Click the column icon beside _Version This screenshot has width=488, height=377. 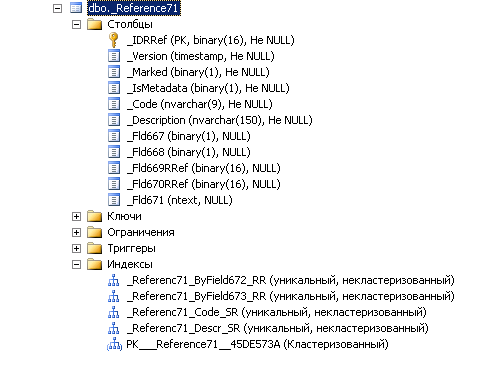114,56
